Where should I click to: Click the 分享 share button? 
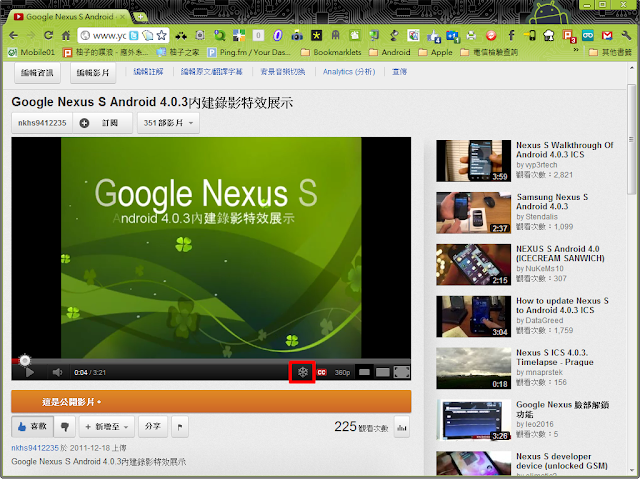pos(153,427)
